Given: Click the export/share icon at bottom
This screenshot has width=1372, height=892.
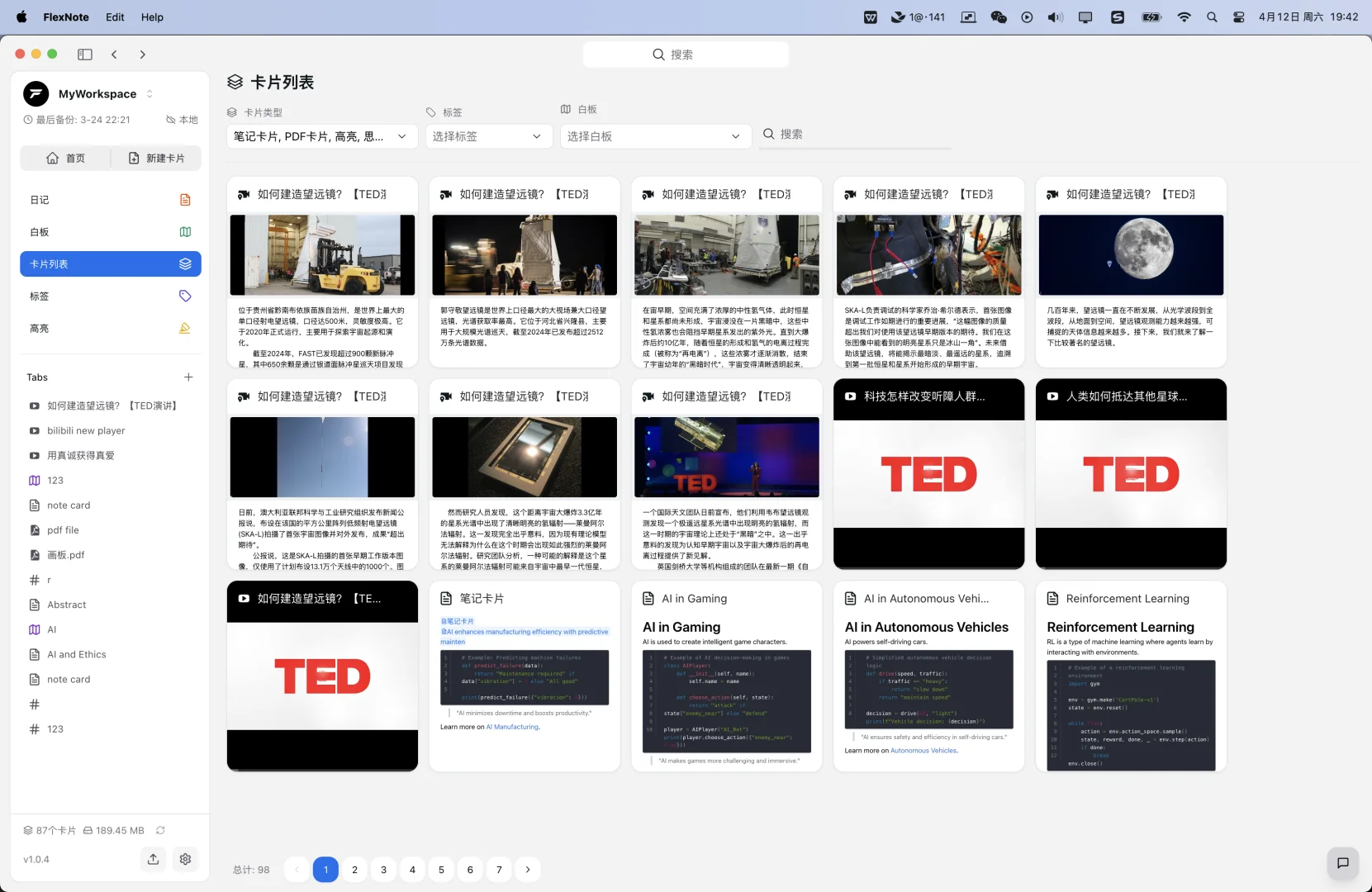Looking at the screenshot, I should pyautogui.click(x=153, y=859).
